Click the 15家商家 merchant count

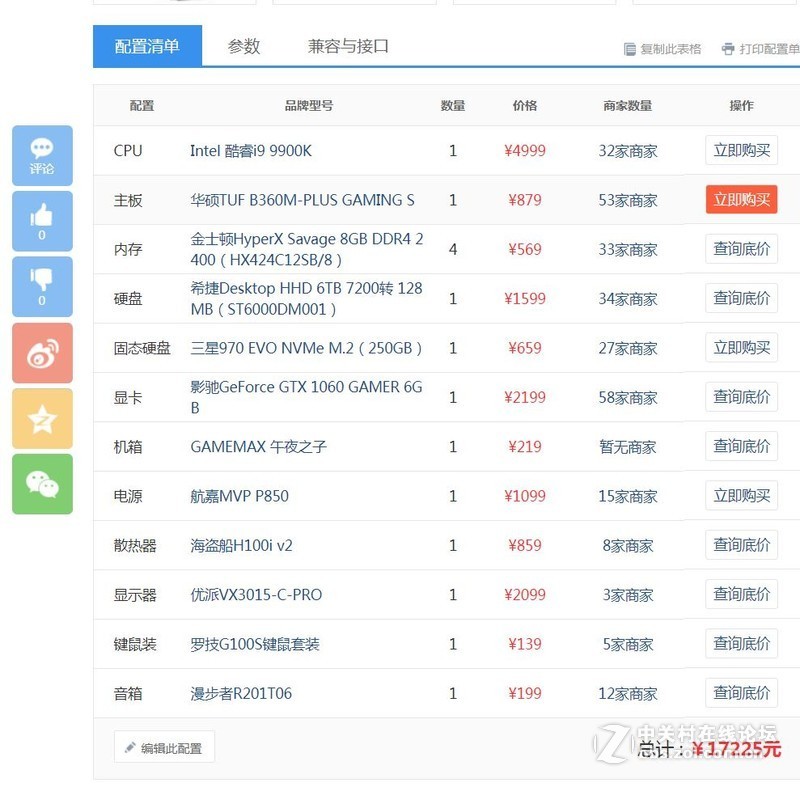[628, 496]
